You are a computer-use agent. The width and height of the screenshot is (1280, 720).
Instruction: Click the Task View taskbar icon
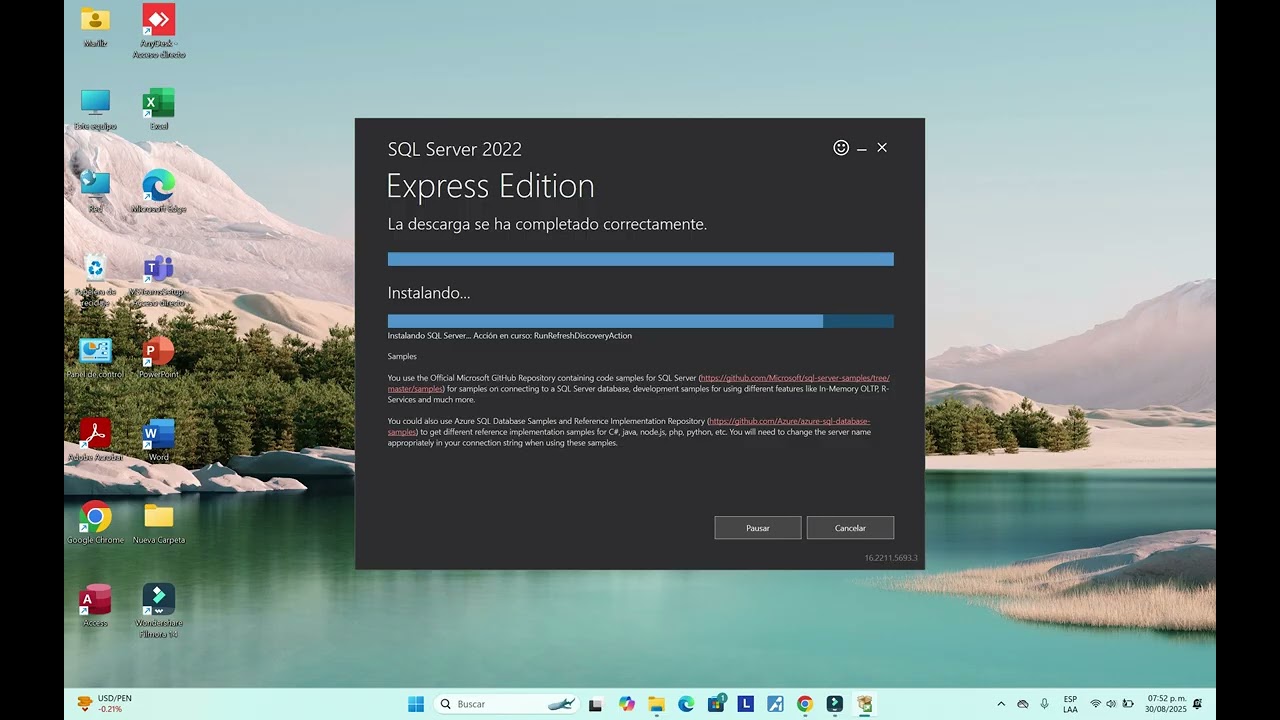click(596, 704)
